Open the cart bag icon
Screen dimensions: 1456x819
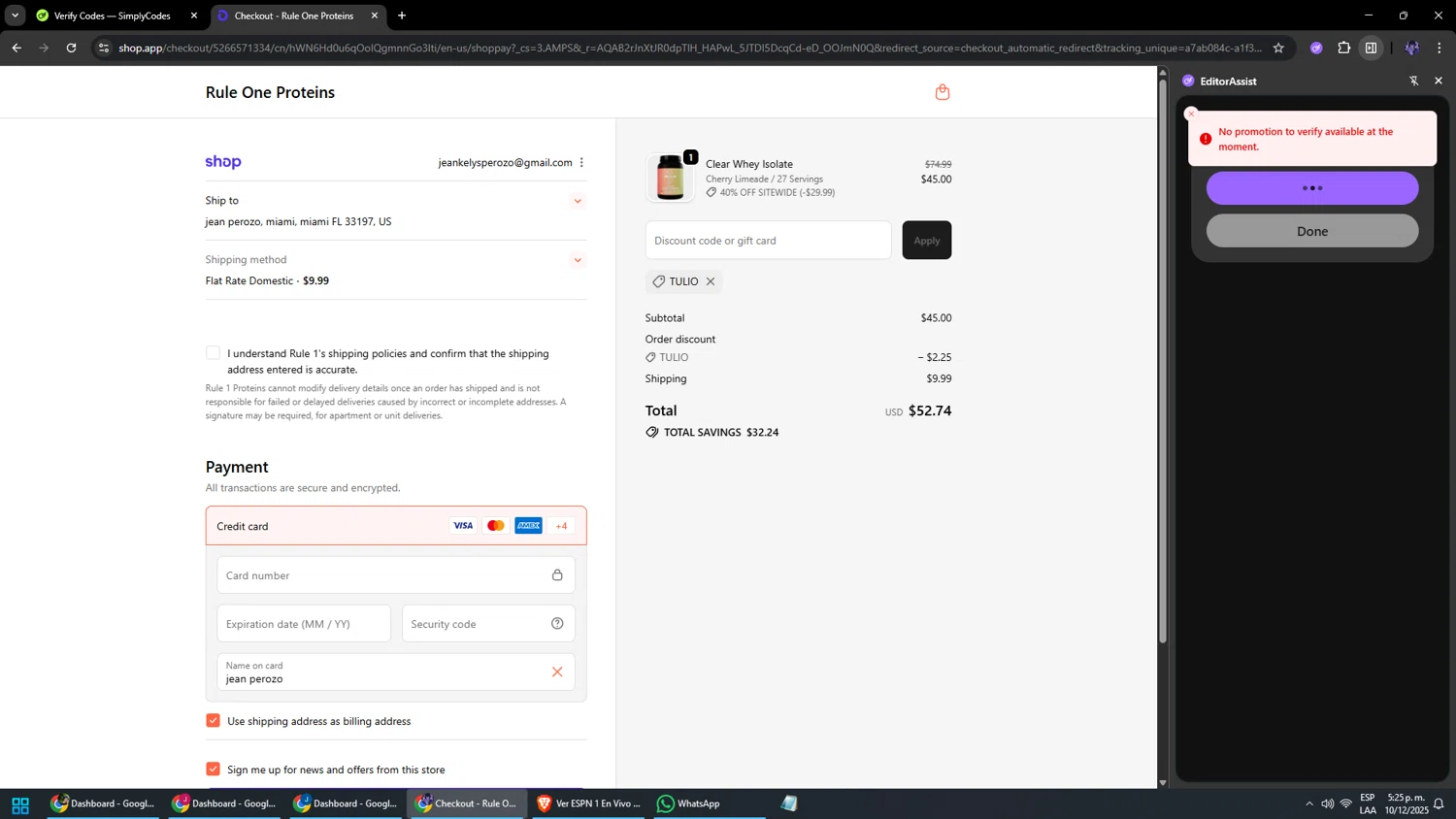pos(942,92)
